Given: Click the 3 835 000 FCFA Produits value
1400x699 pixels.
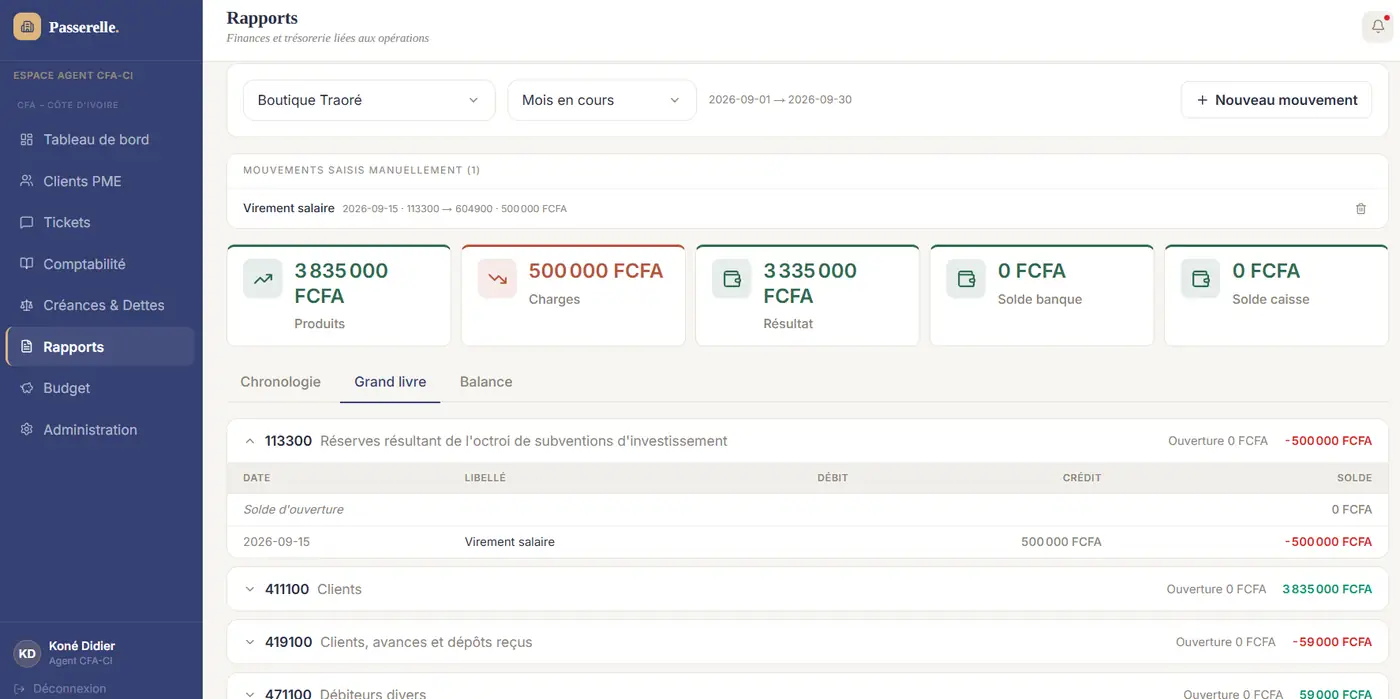Looking at the screenshot, I should [x=341, y=283].
